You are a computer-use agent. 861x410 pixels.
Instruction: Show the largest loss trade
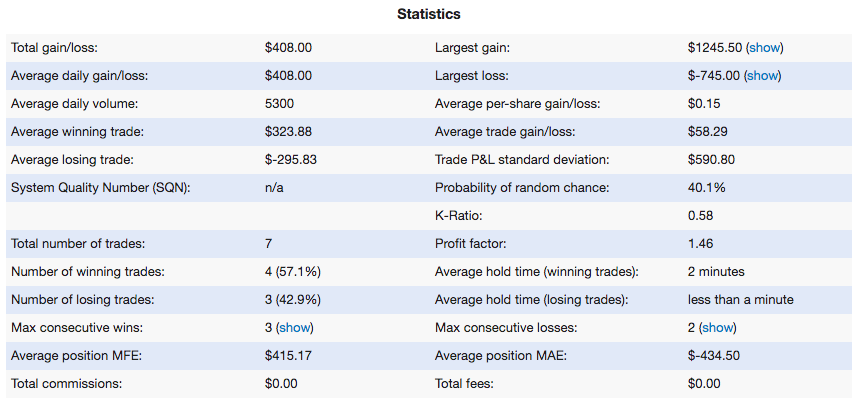coord(762,76)
